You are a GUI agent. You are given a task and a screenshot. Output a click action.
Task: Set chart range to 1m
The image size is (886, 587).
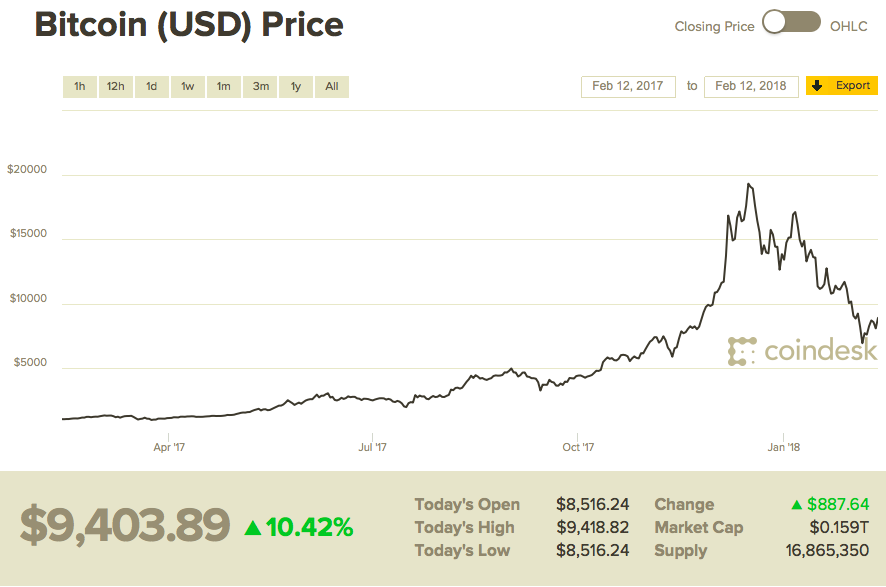click(223, 87)
